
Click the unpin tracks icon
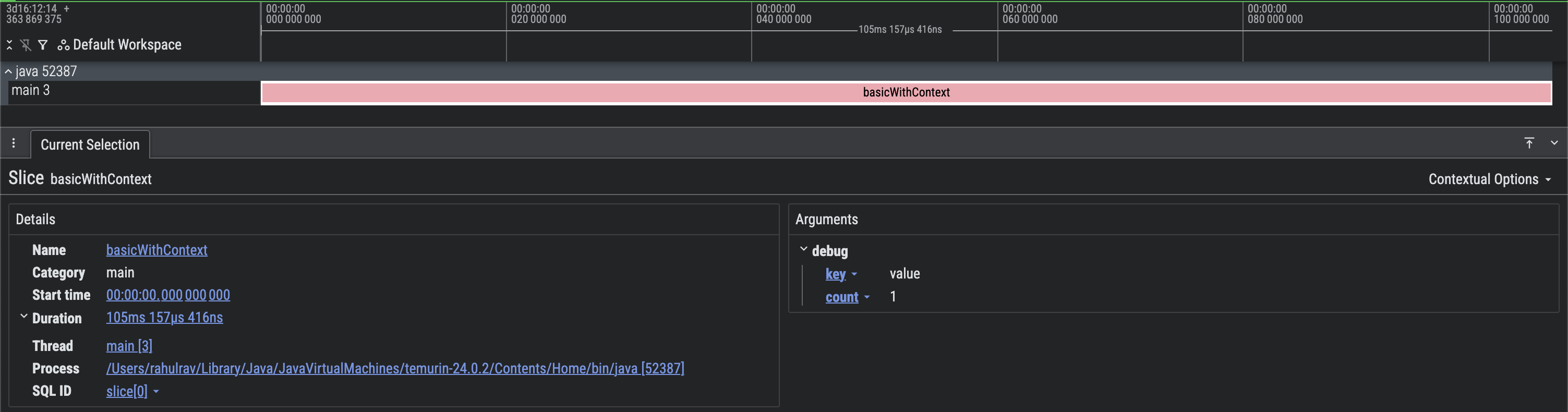(x=26, y=45)
